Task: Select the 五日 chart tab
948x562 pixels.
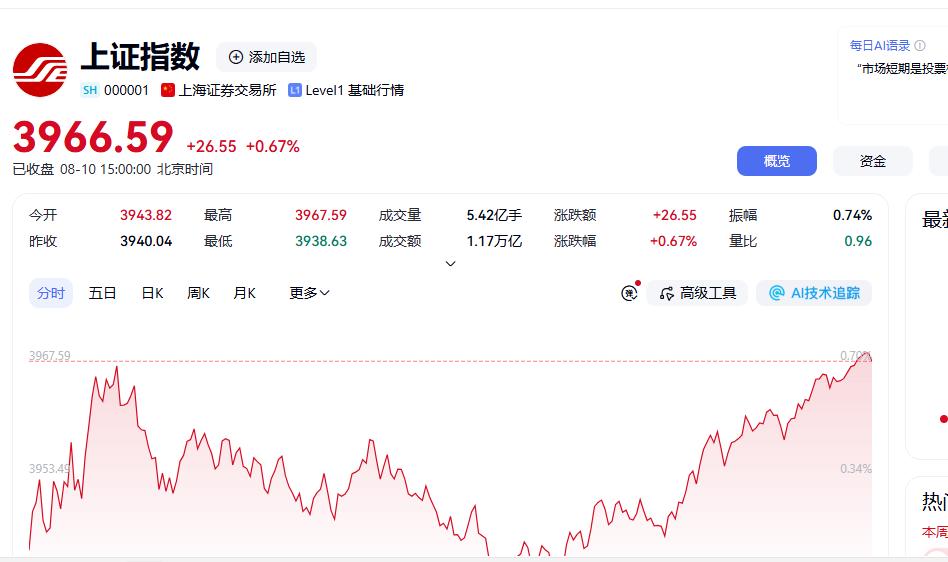Action: [102, 293]
